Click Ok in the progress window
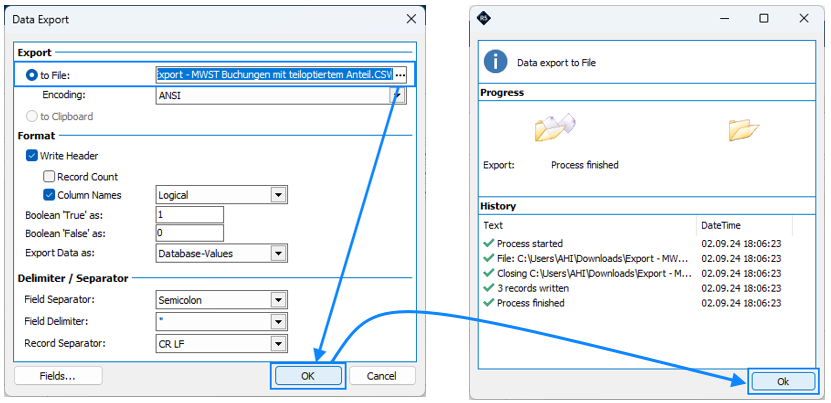 click(783, 381)
